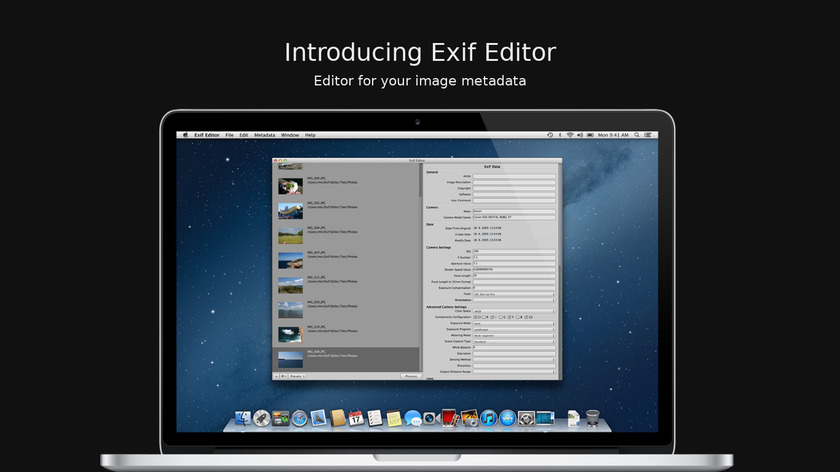Open the Apple menu
The width and height of the screenshot is (840, 472).
[186, 135]
